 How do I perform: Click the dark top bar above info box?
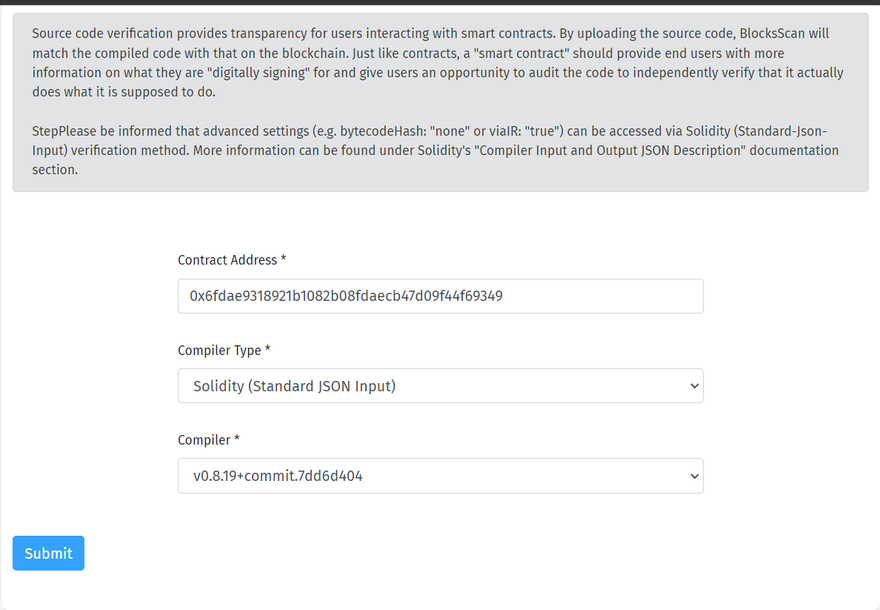(440, 3)
